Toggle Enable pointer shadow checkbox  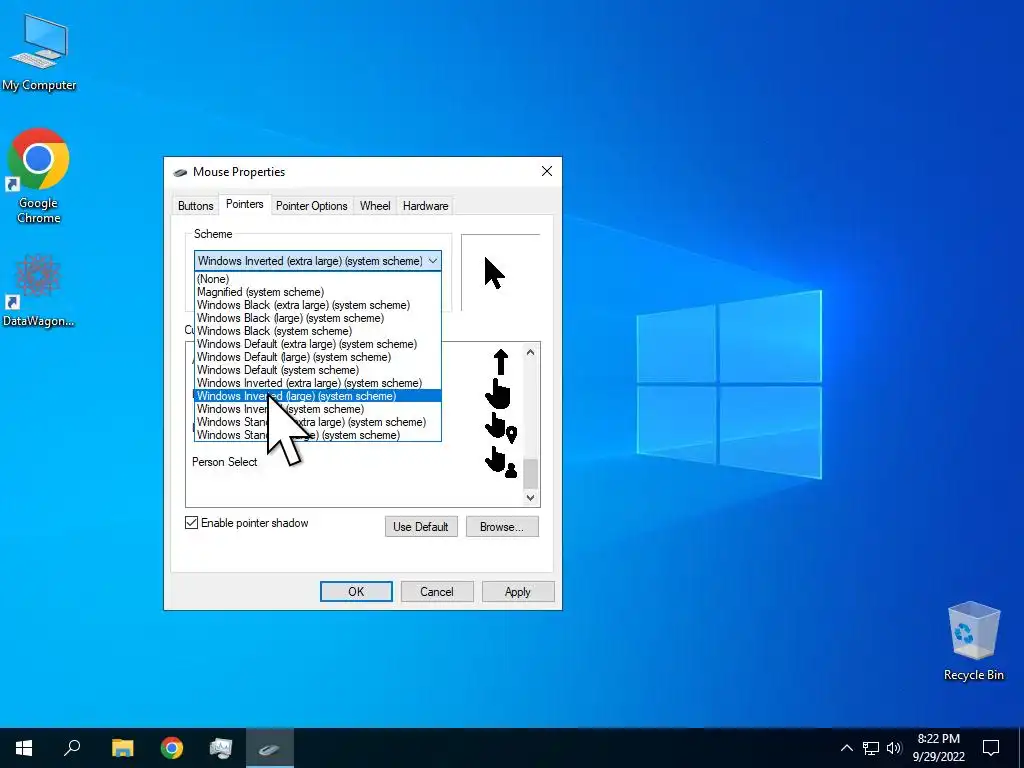pyautogui.click(x=191, y=522)
